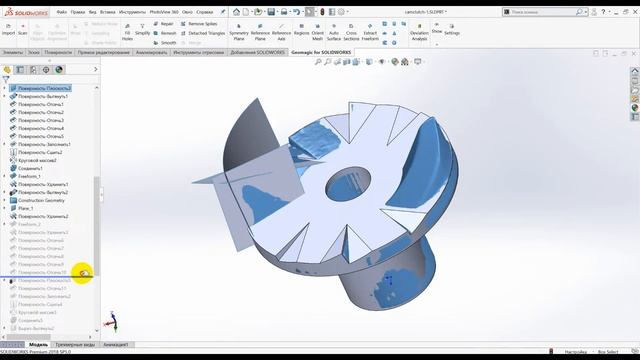Viewport: 640px width, 360px height.
Task: Expand the Поверхность-Вытянуть2 feature
Action: 4,192
